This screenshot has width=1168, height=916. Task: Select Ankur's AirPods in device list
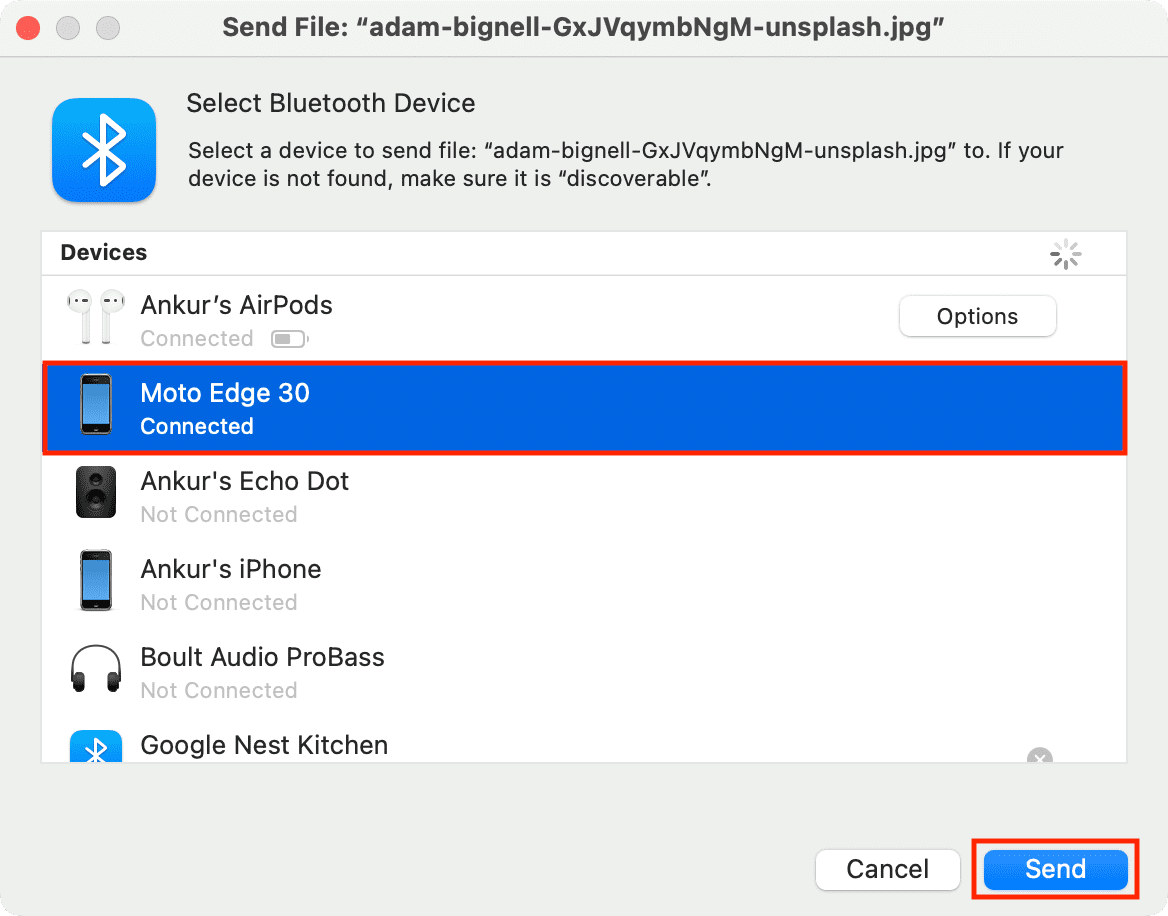click(x=236, y=306)
